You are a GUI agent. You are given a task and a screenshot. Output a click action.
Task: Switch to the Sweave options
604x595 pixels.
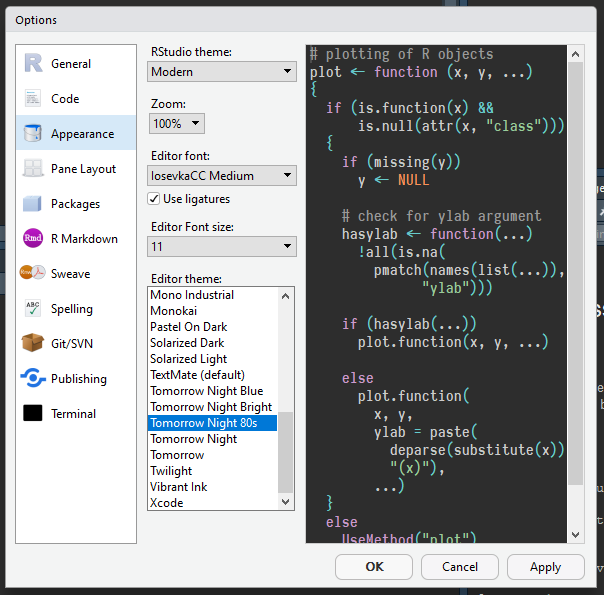click(76, 273)
